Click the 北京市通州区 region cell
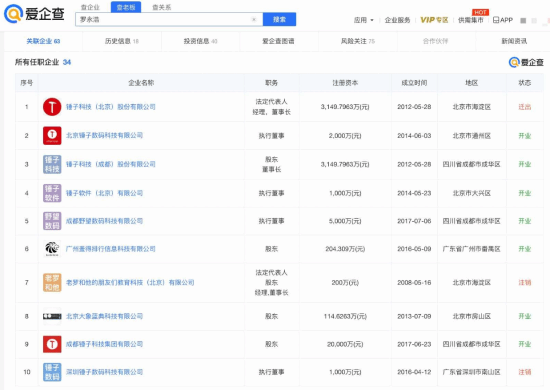The image size is (550, 390). 472,136
